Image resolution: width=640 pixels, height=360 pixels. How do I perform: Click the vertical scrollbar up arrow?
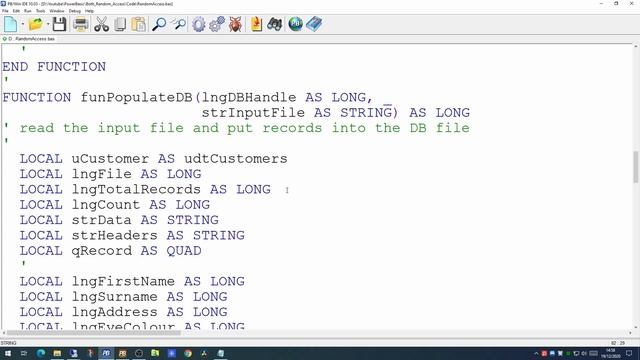(x=636, y=47)
